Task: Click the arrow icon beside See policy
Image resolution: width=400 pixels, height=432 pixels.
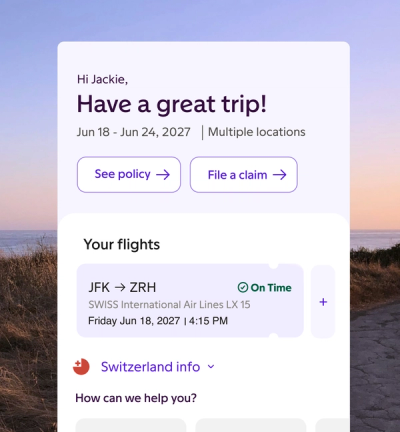Action: point(163,175)
